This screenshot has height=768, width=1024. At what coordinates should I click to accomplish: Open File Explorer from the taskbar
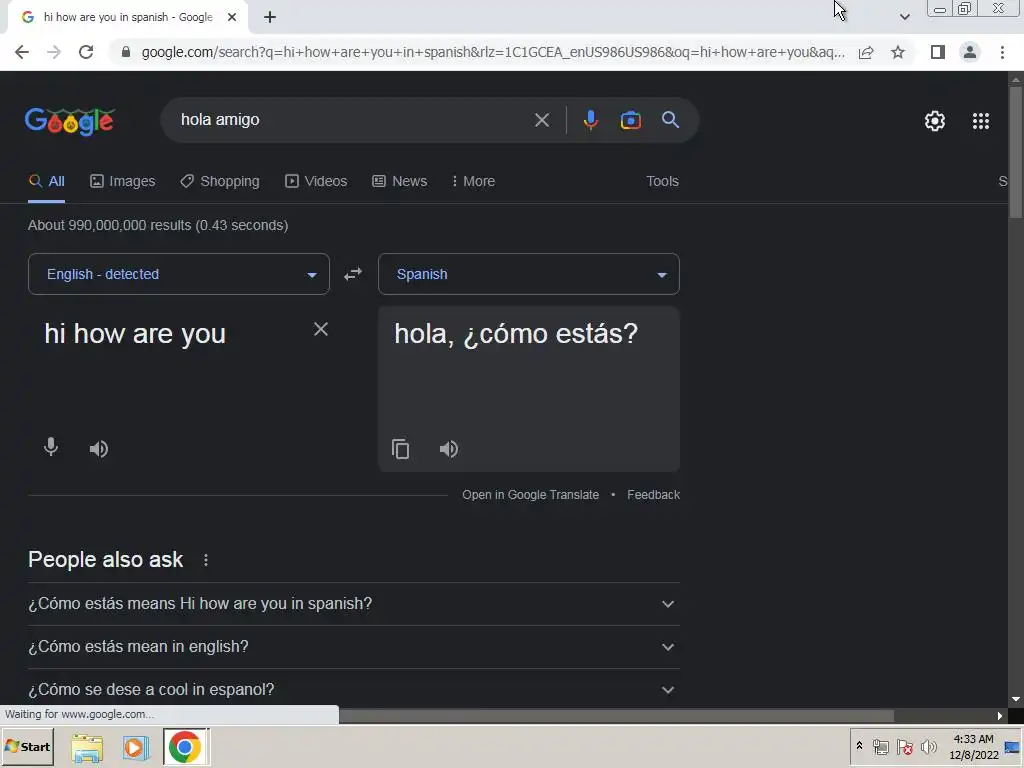[x=87, y=748]
